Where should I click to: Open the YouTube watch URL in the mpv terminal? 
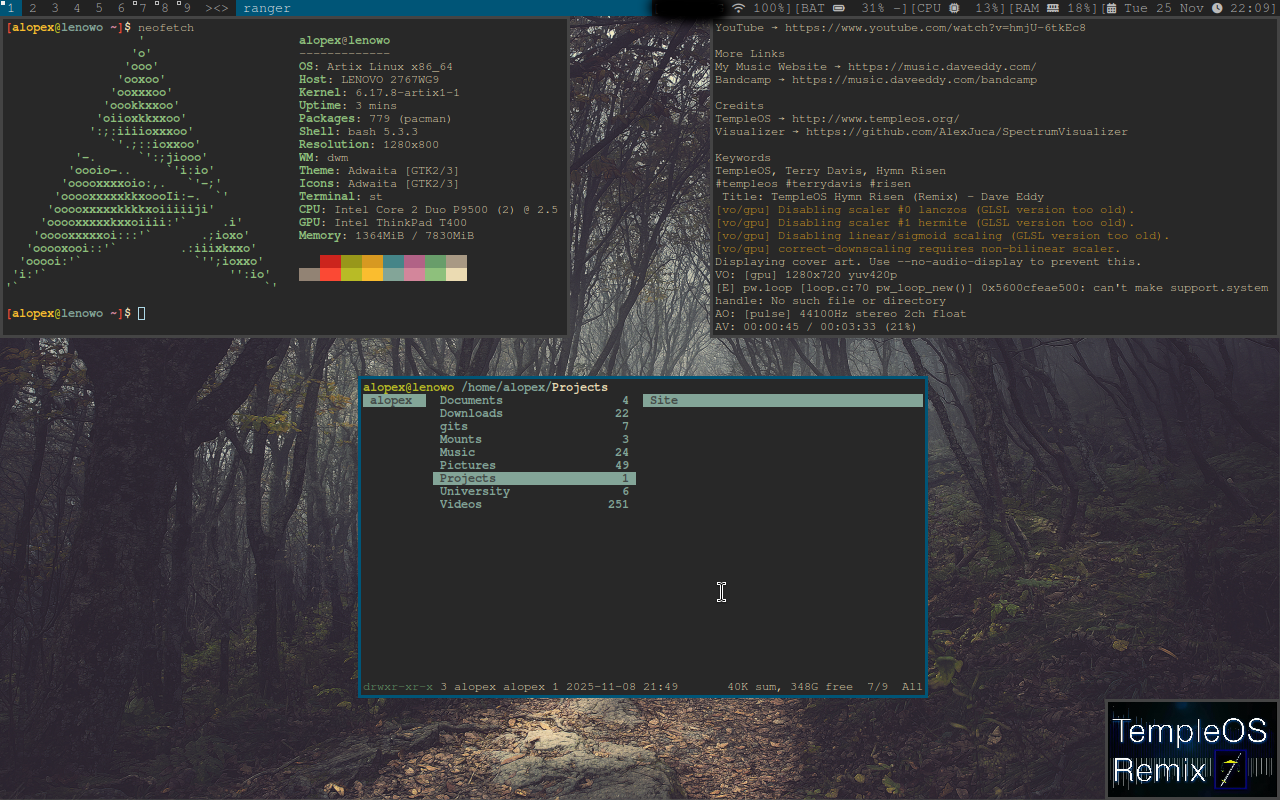935,28
